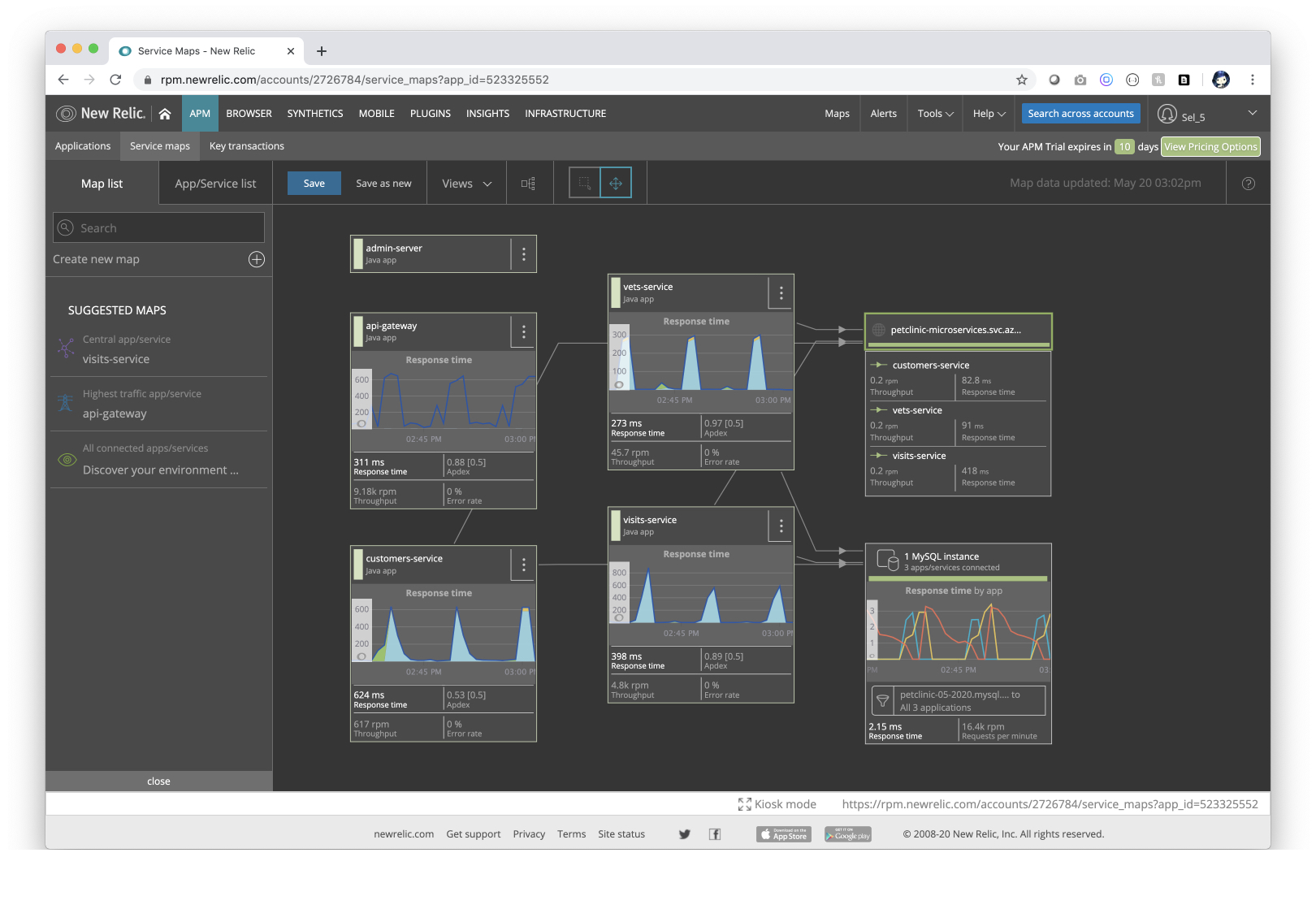Click the customers-service green health indicator
The image size is (1316, 909).
(x=358, y=565)
